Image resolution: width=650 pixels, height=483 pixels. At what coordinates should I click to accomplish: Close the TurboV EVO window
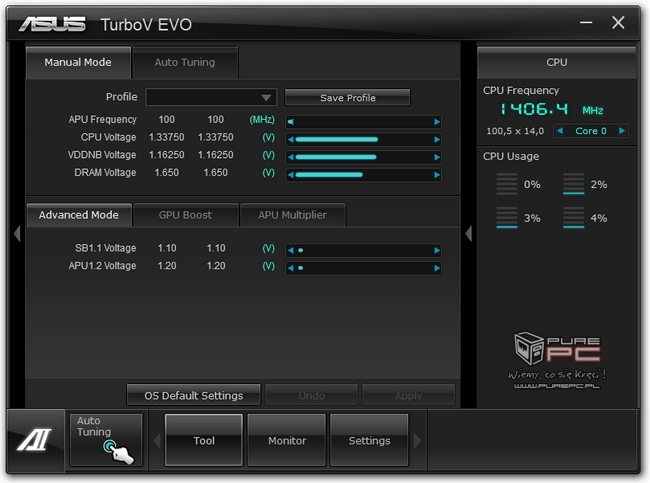click(x=618, y=22)
